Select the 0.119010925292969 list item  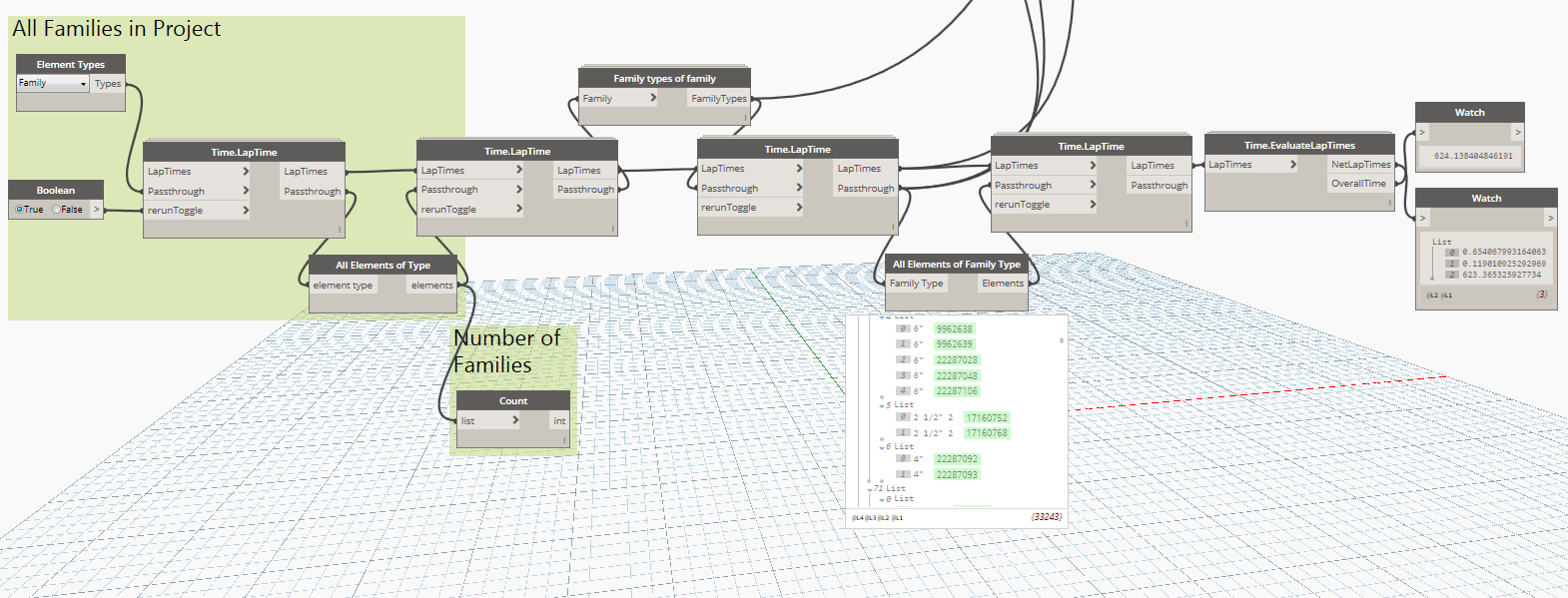click(1503, 264)
